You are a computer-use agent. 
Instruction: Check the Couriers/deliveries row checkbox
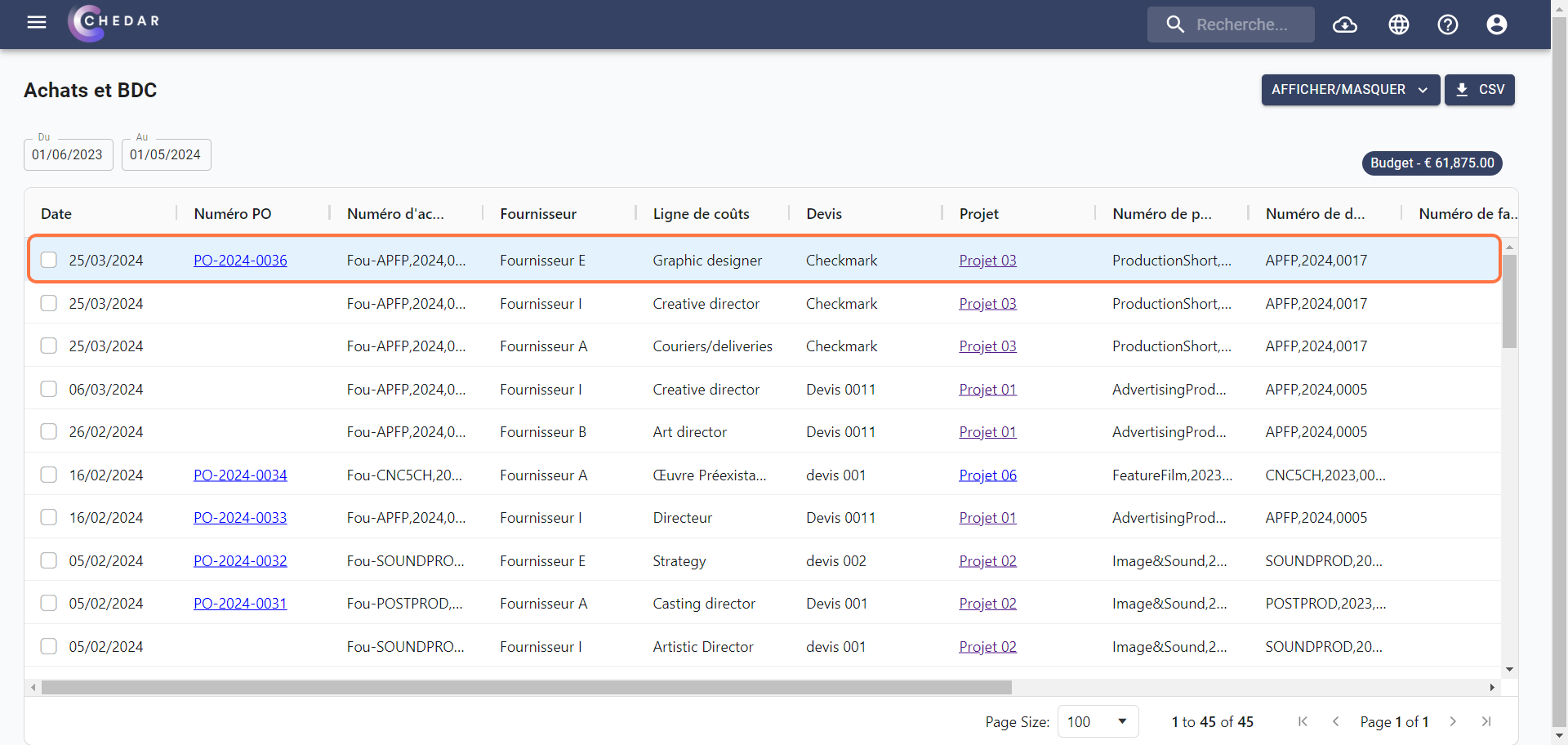click(x=49, y=346)
